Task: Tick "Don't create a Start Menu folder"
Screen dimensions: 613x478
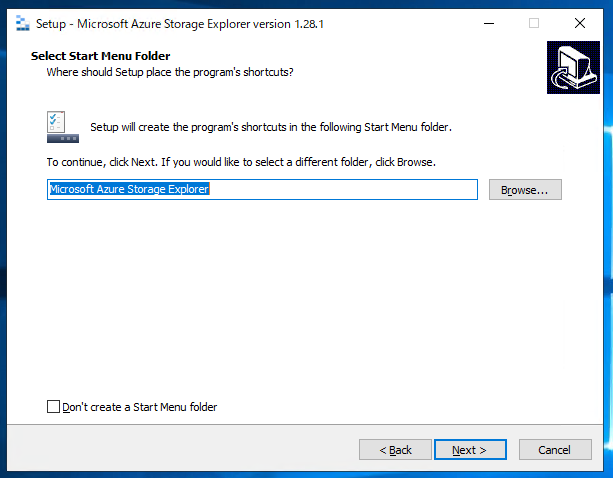Action: tap(54, 406)
